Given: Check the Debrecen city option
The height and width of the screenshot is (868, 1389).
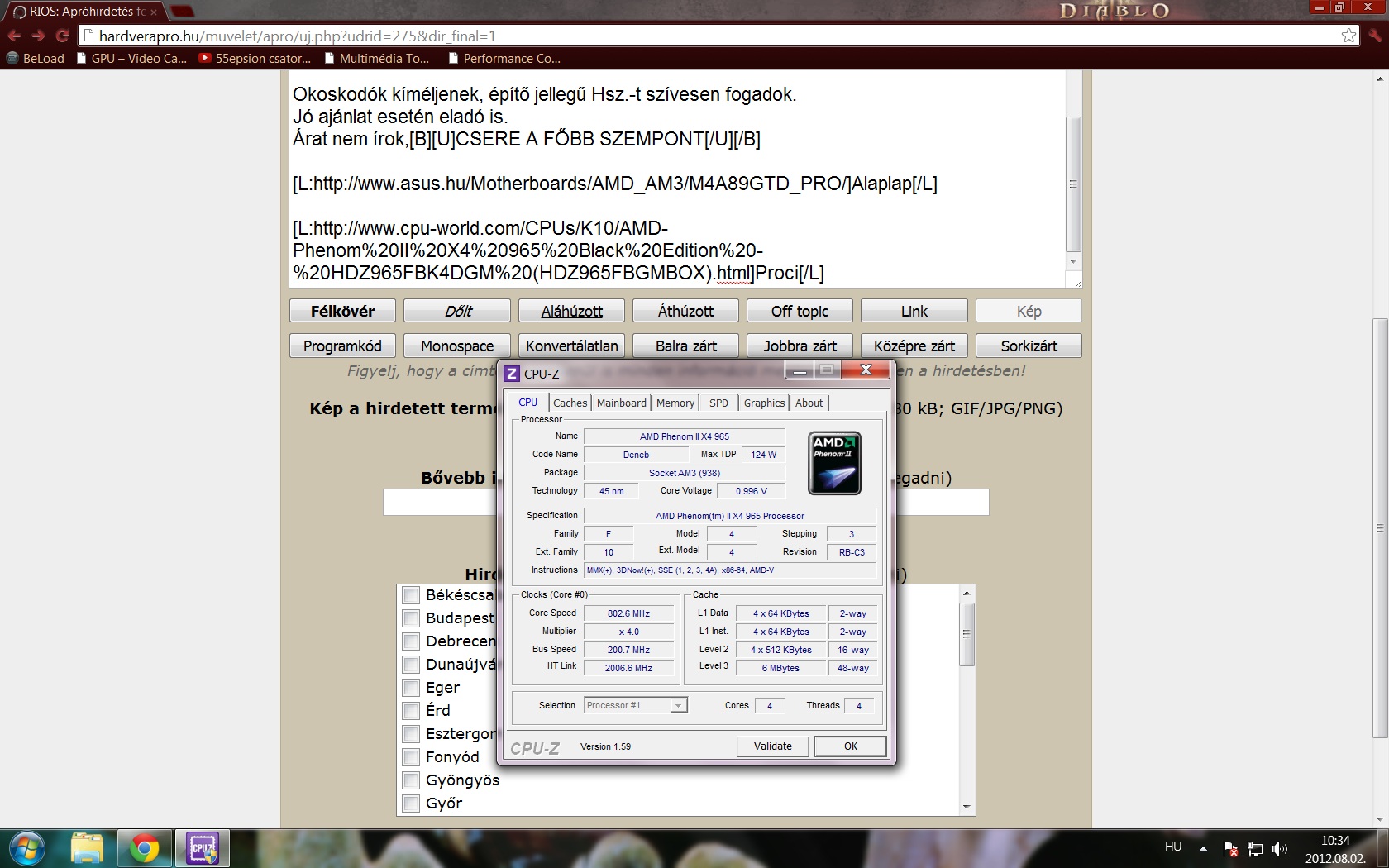Looking at the screenshot, I should coord(411,641).
